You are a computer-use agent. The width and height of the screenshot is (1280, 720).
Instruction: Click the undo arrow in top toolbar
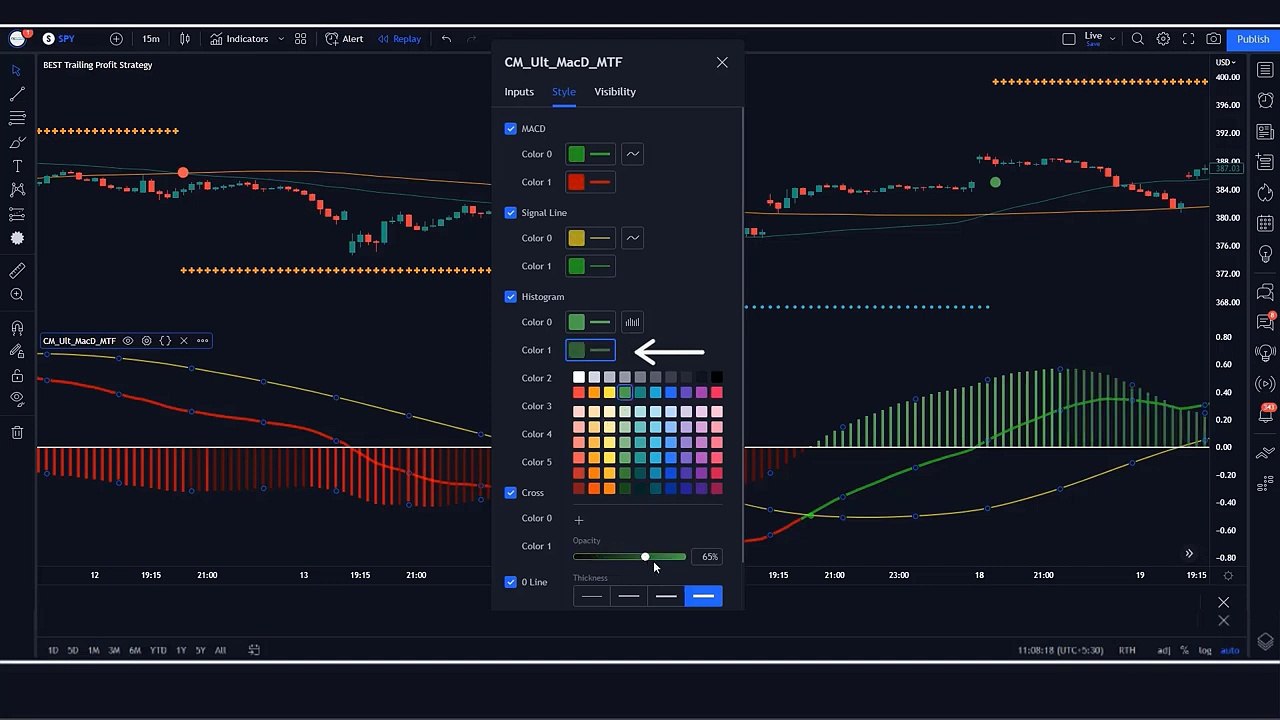446,39
